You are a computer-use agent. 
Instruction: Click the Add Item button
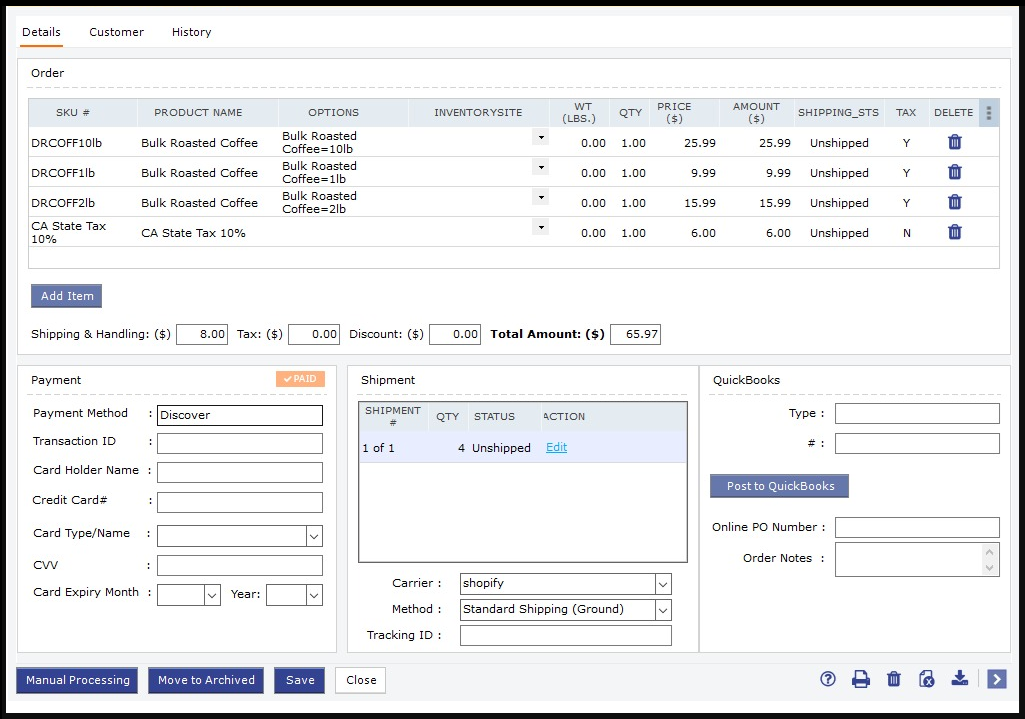click(x=66, y=296)
